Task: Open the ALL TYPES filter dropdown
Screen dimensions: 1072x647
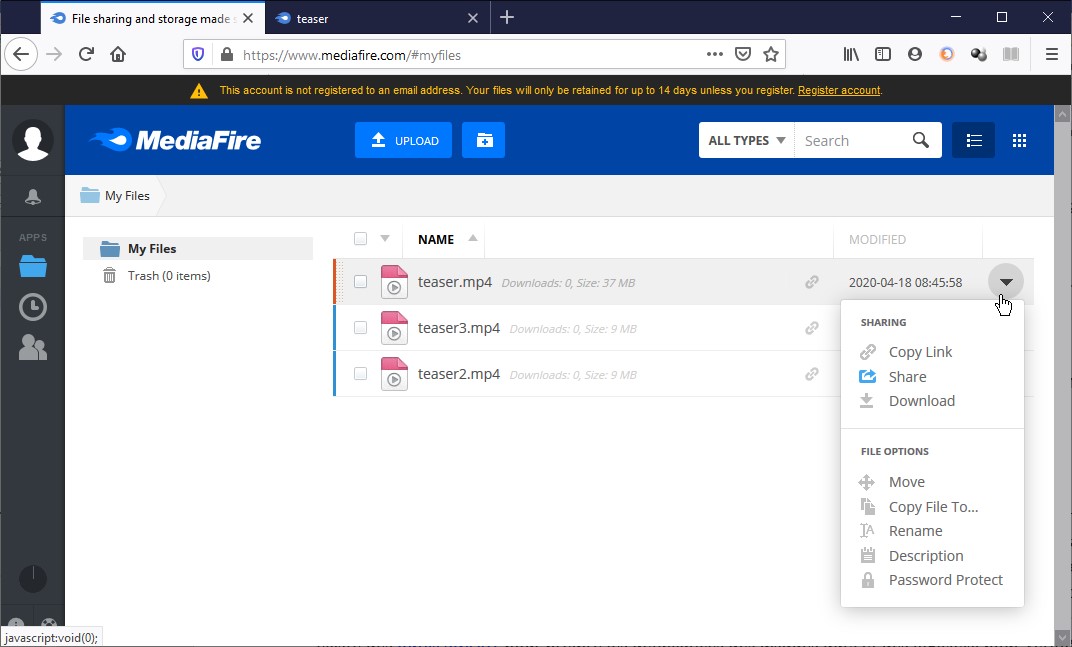Action: 746,141
